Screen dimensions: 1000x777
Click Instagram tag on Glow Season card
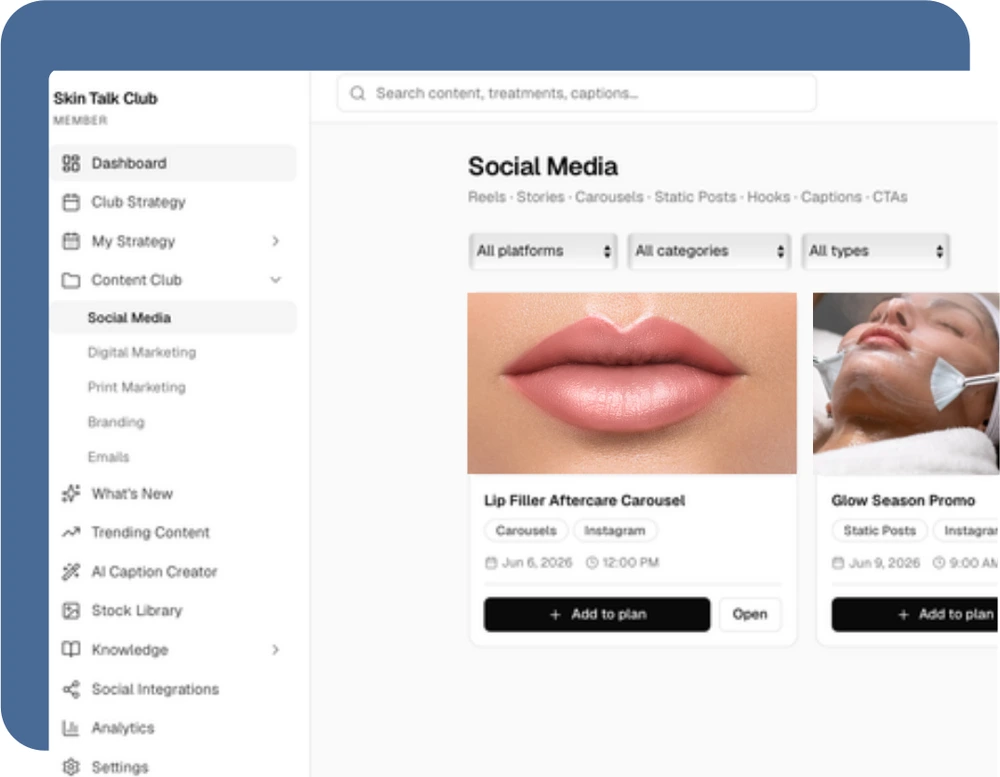click(967, 531)
